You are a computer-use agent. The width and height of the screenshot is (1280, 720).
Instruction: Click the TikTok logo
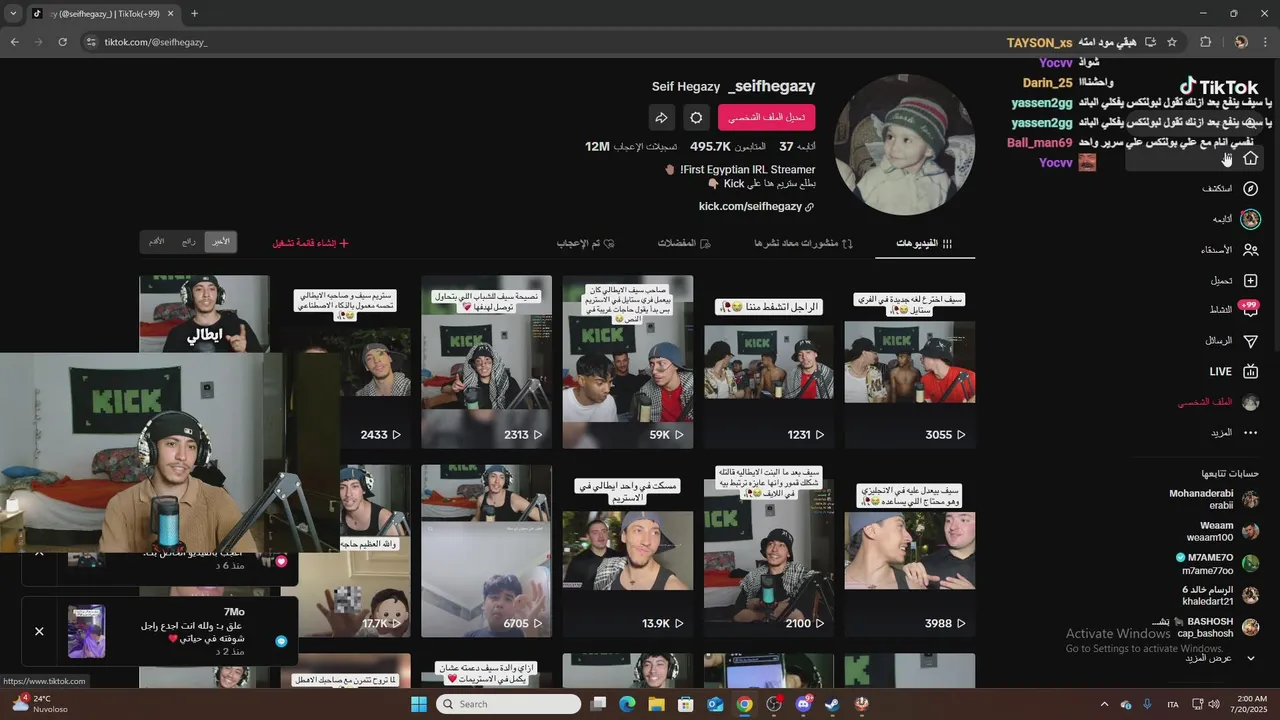(1219, 87)
